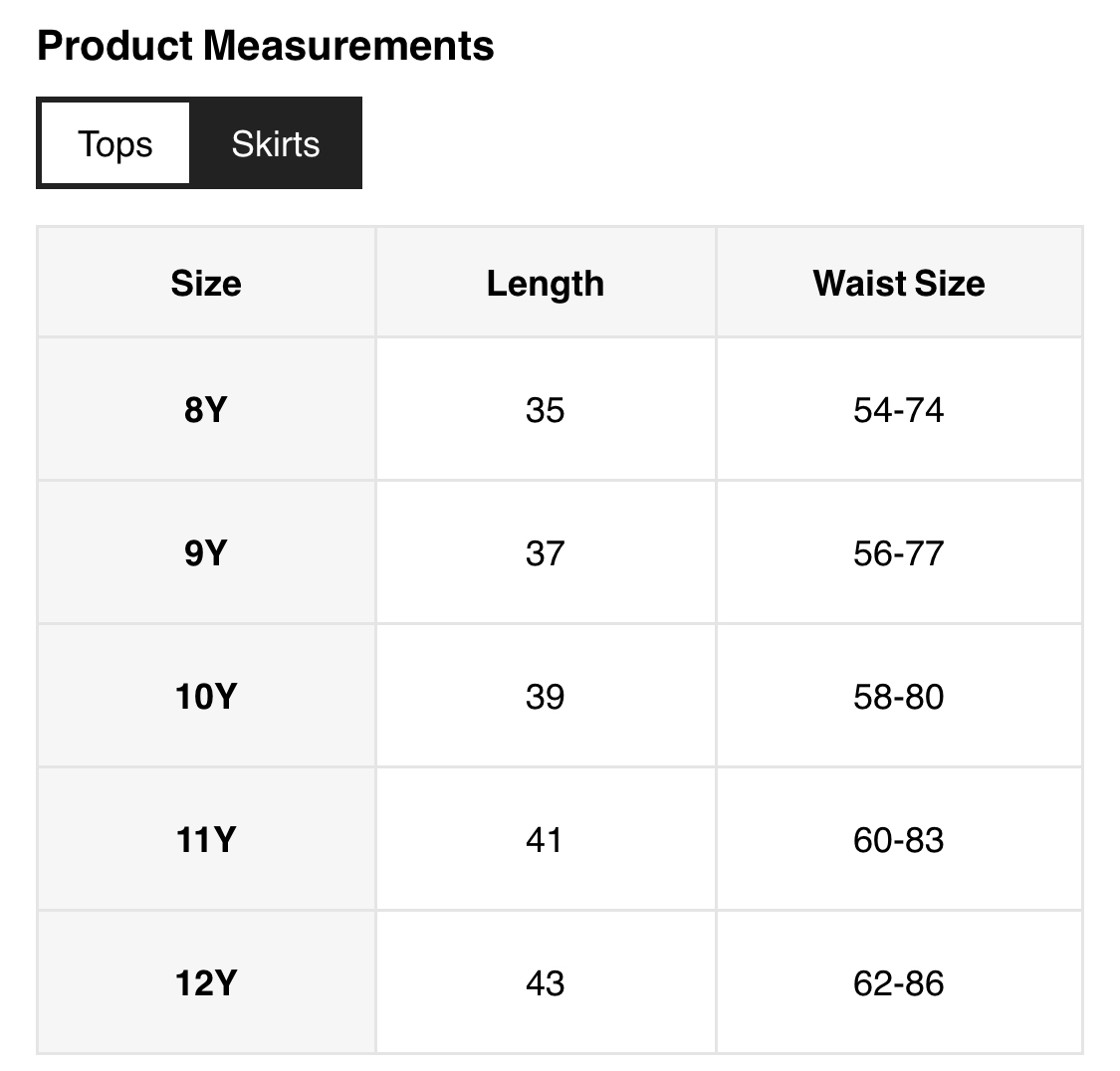Click the length value 37

[x=545, y=552]
